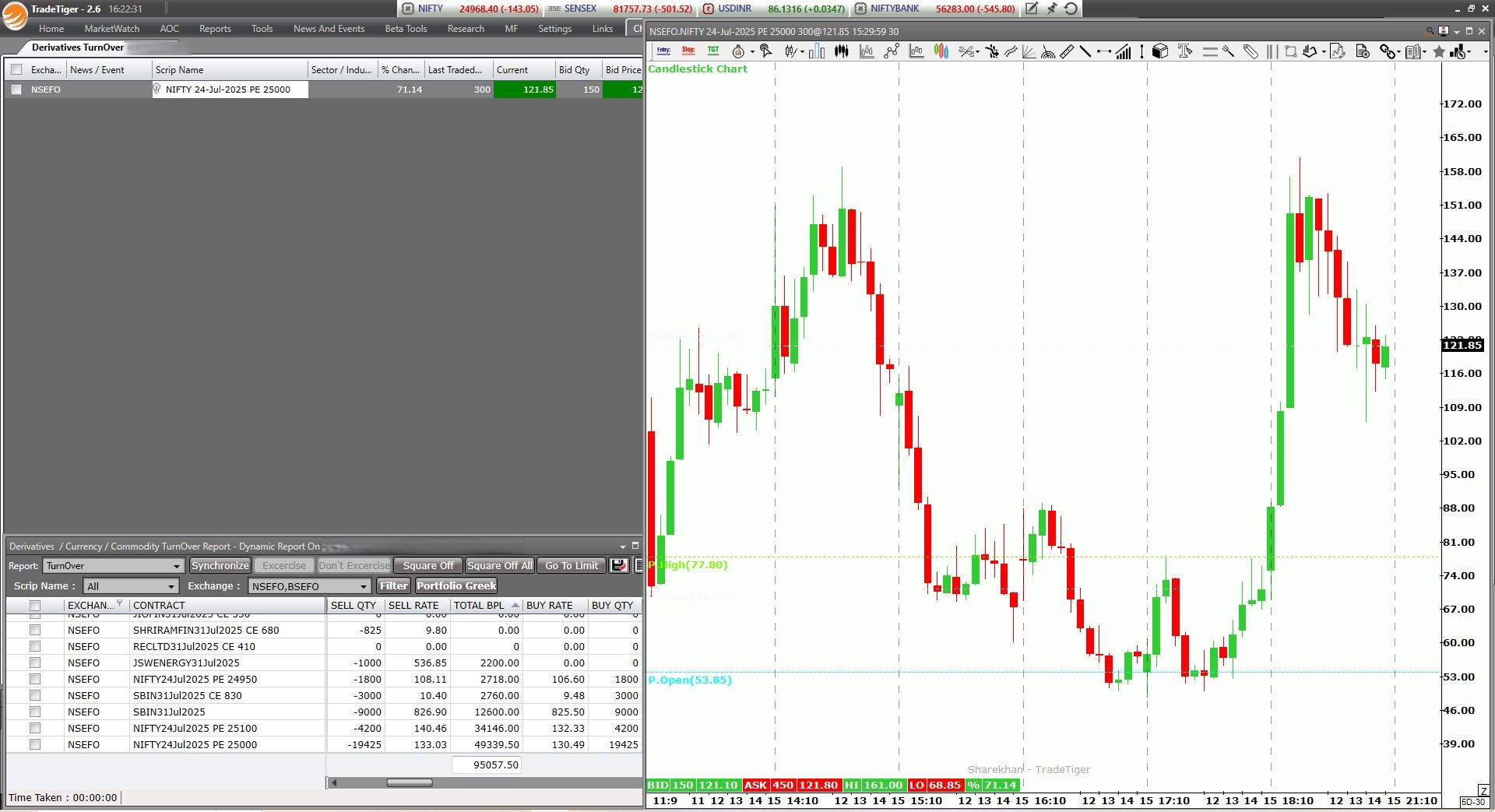Open the chart interval timer tool
Image resolution: width=1495 pixels, height=812 pixels.
tap(738, 51)
